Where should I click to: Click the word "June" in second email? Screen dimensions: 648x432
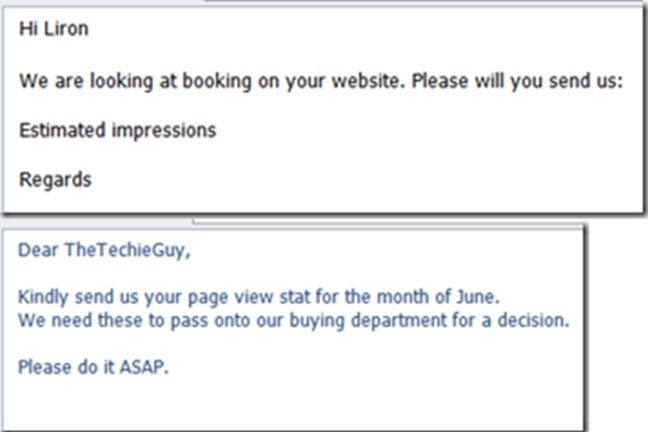pyautogui.click(x=475, y=297)
